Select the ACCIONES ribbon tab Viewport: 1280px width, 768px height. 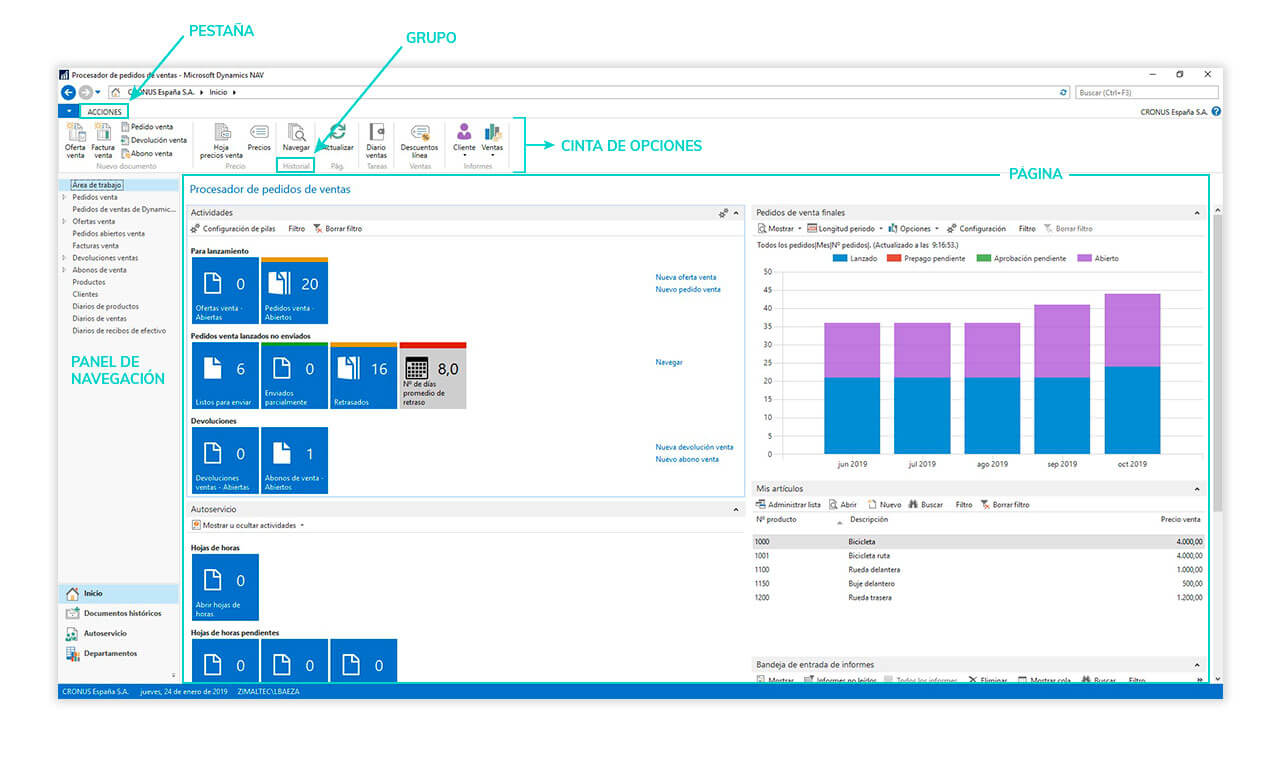[104, 112]
